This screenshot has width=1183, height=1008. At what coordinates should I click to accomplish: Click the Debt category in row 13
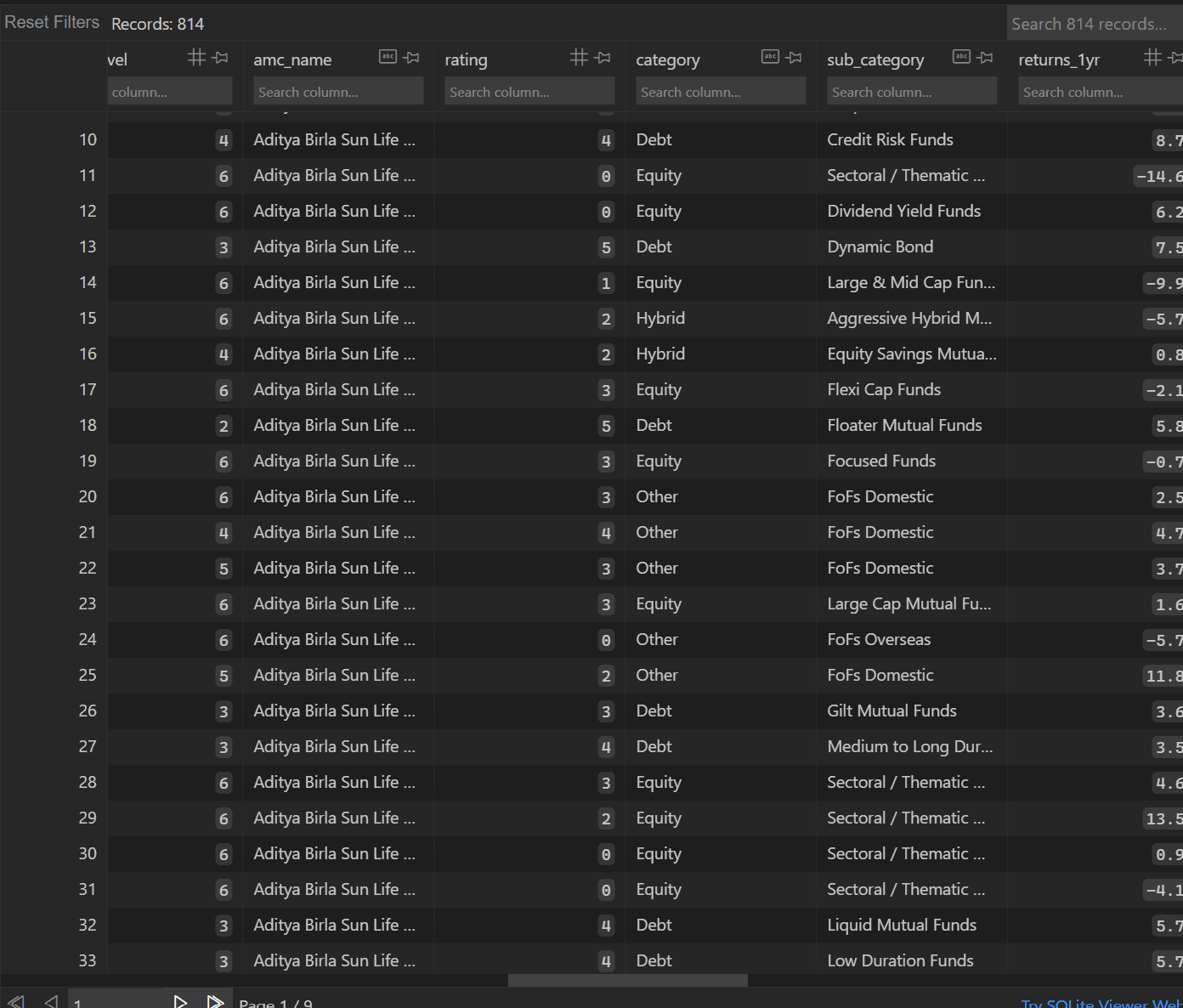[654, 246]
